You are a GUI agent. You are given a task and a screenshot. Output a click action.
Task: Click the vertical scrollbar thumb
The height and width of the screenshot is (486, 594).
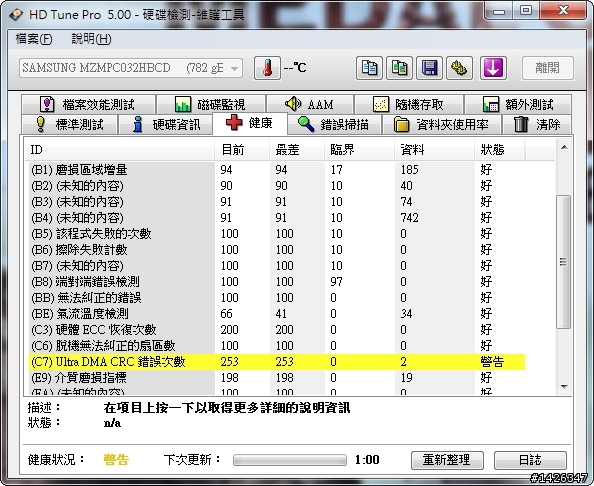[564, 262]
